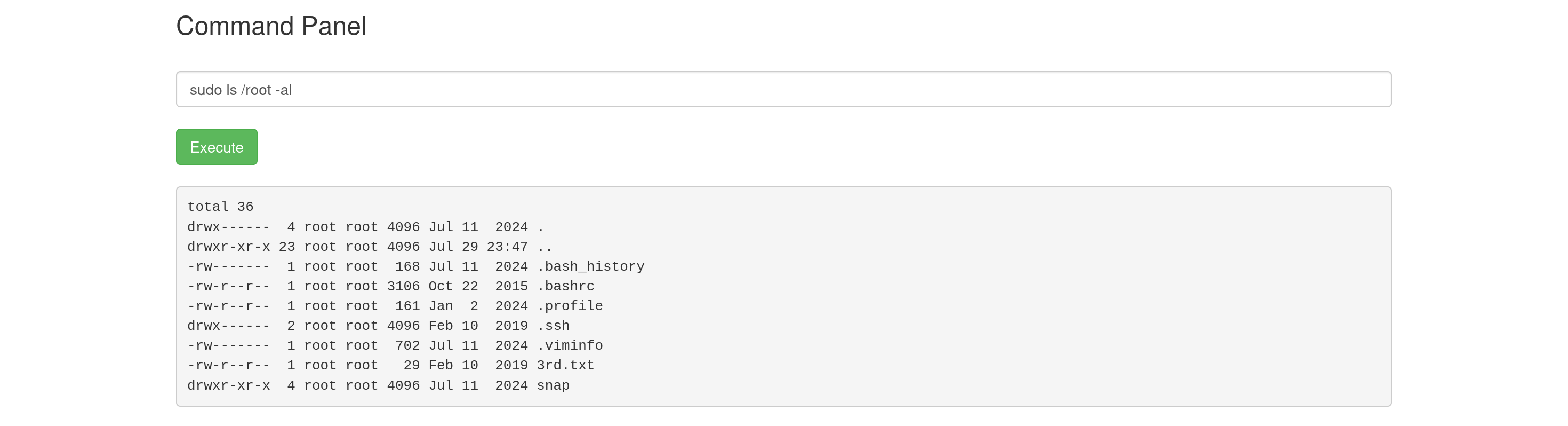Click the 168 size of .bash_history
This screenshot has height=426, width=1568.
tap(408, 266)
